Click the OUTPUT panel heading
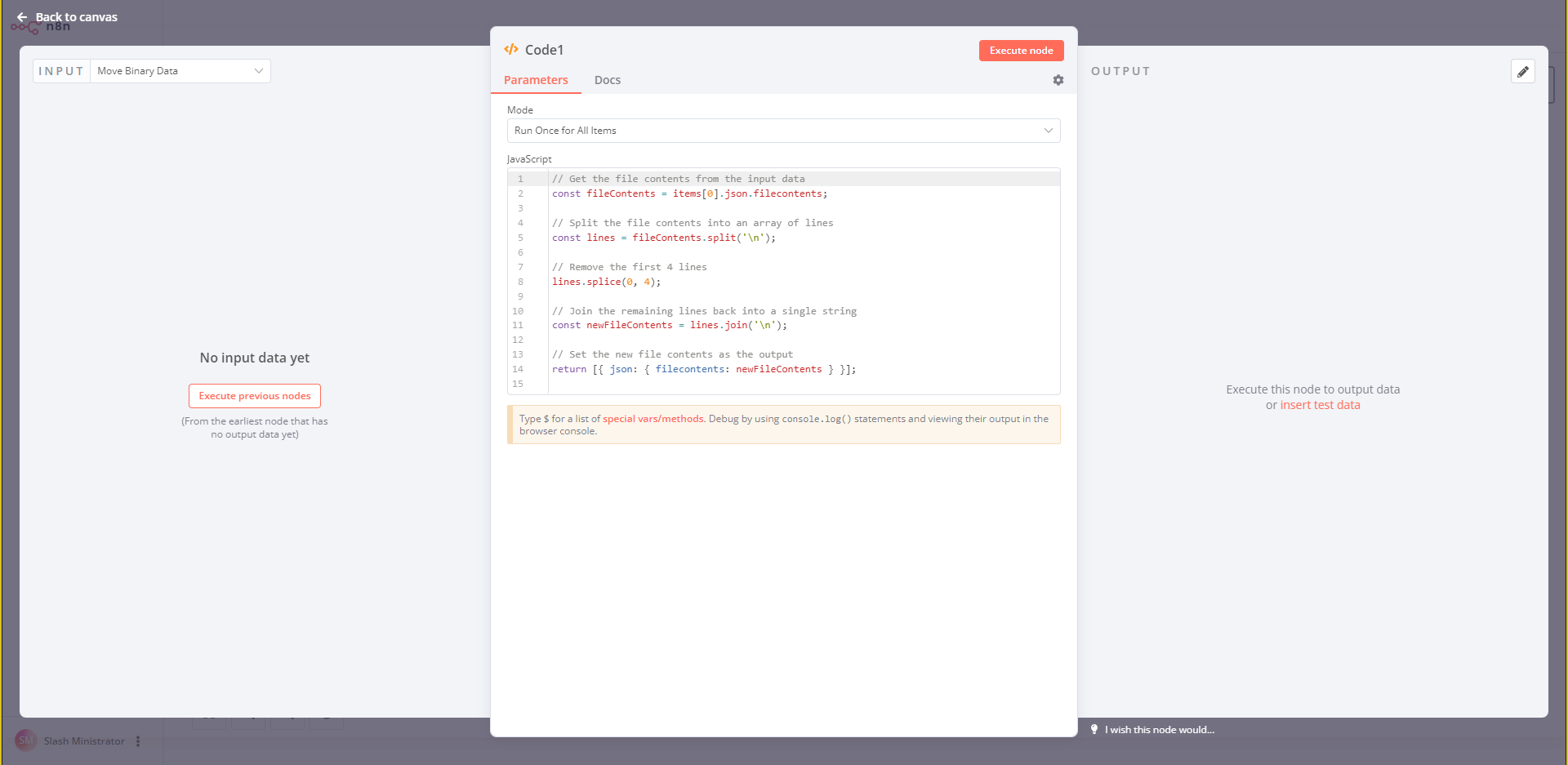 tap(1120, 71)
